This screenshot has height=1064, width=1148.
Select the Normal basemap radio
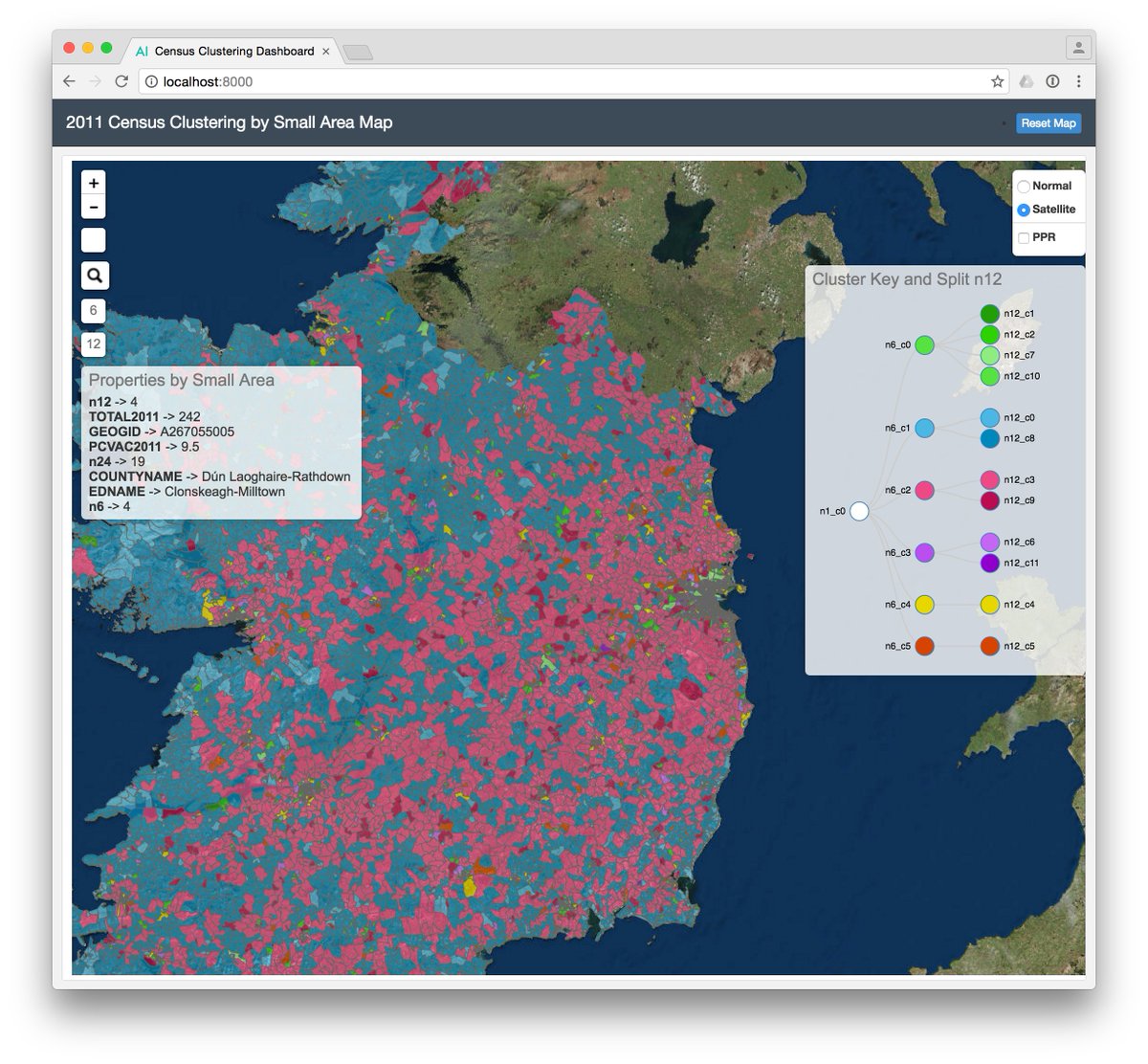click(x=1024, y=187)
